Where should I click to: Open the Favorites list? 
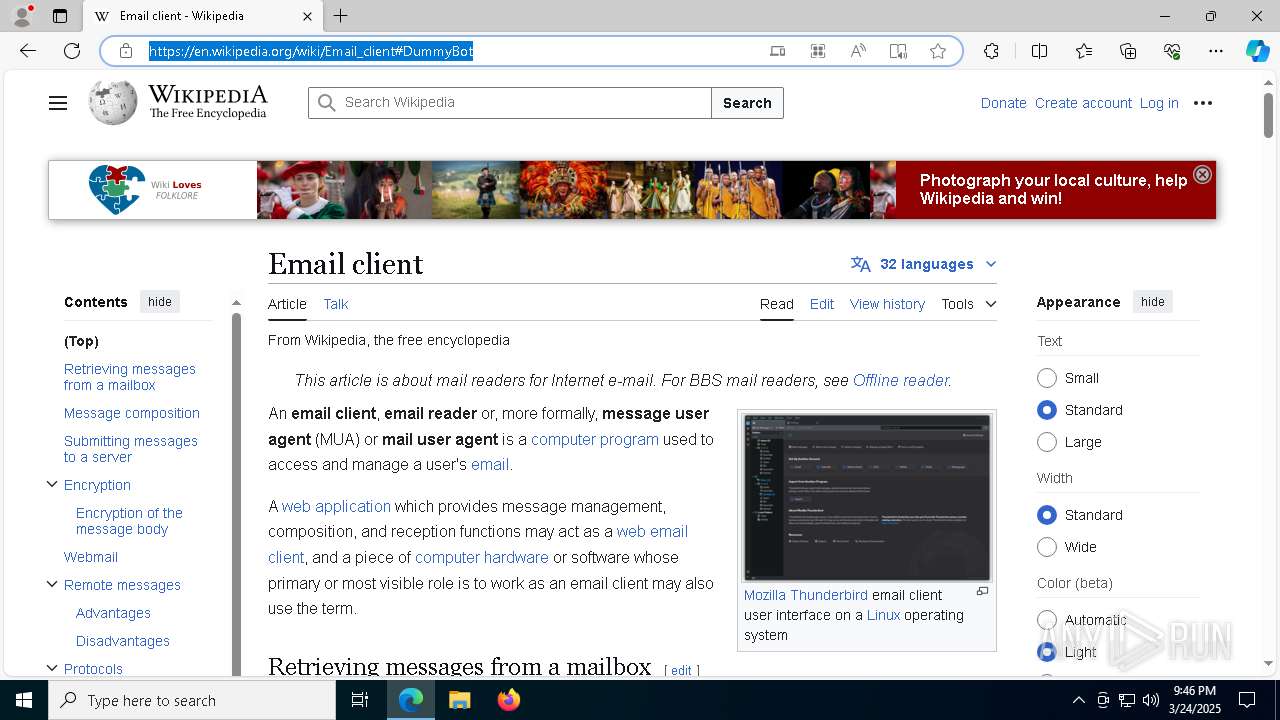[x=1084, y=51]
